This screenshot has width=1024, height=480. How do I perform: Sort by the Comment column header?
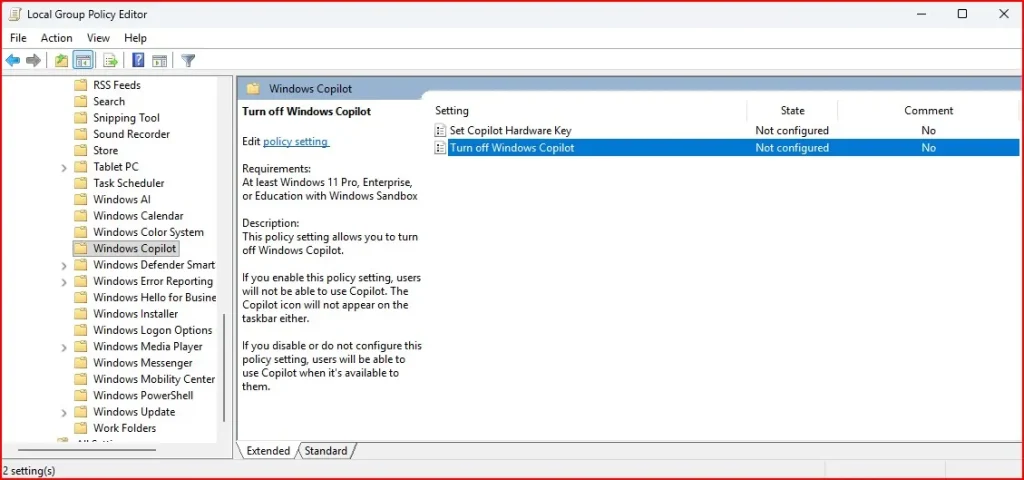click(929, 110)
